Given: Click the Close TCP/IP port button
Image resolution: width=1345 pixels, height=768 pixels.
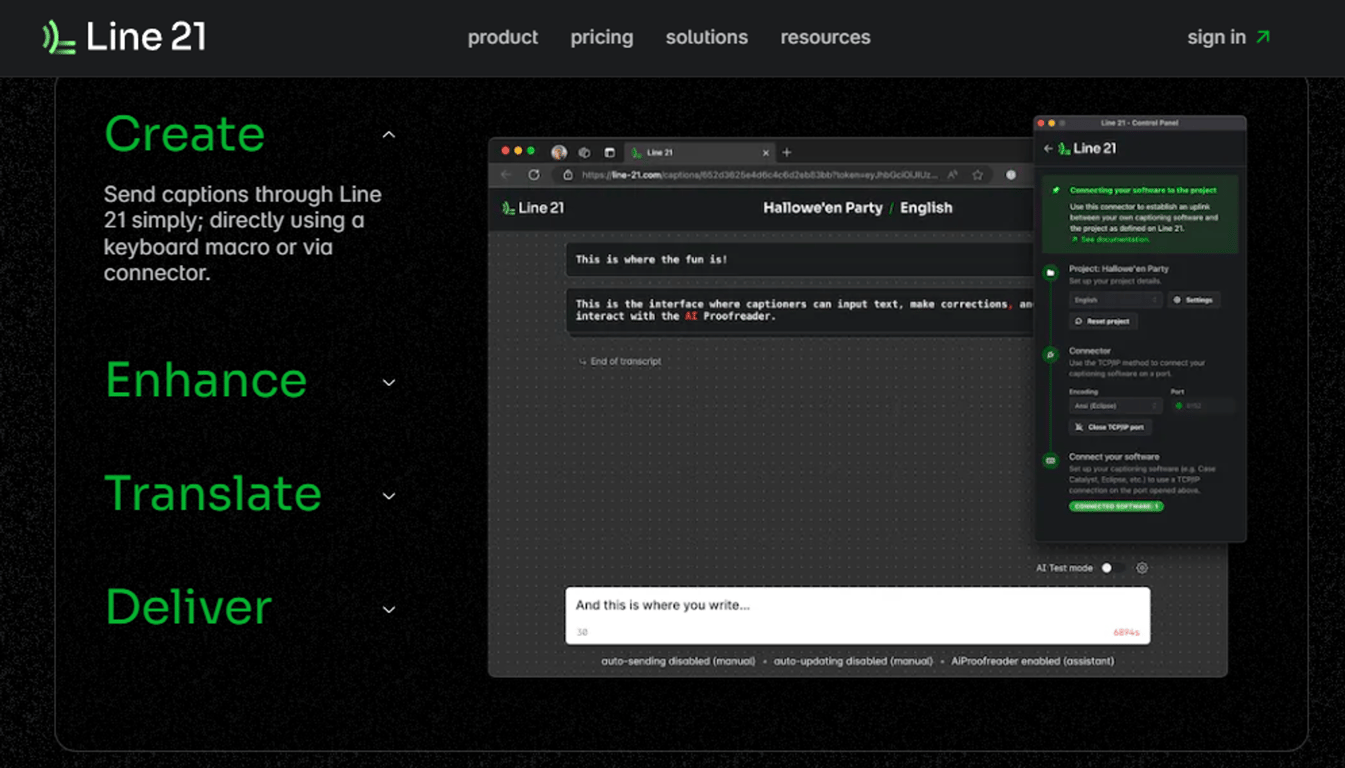Looking at the screenshot, I should click(x=1110, y=427).
